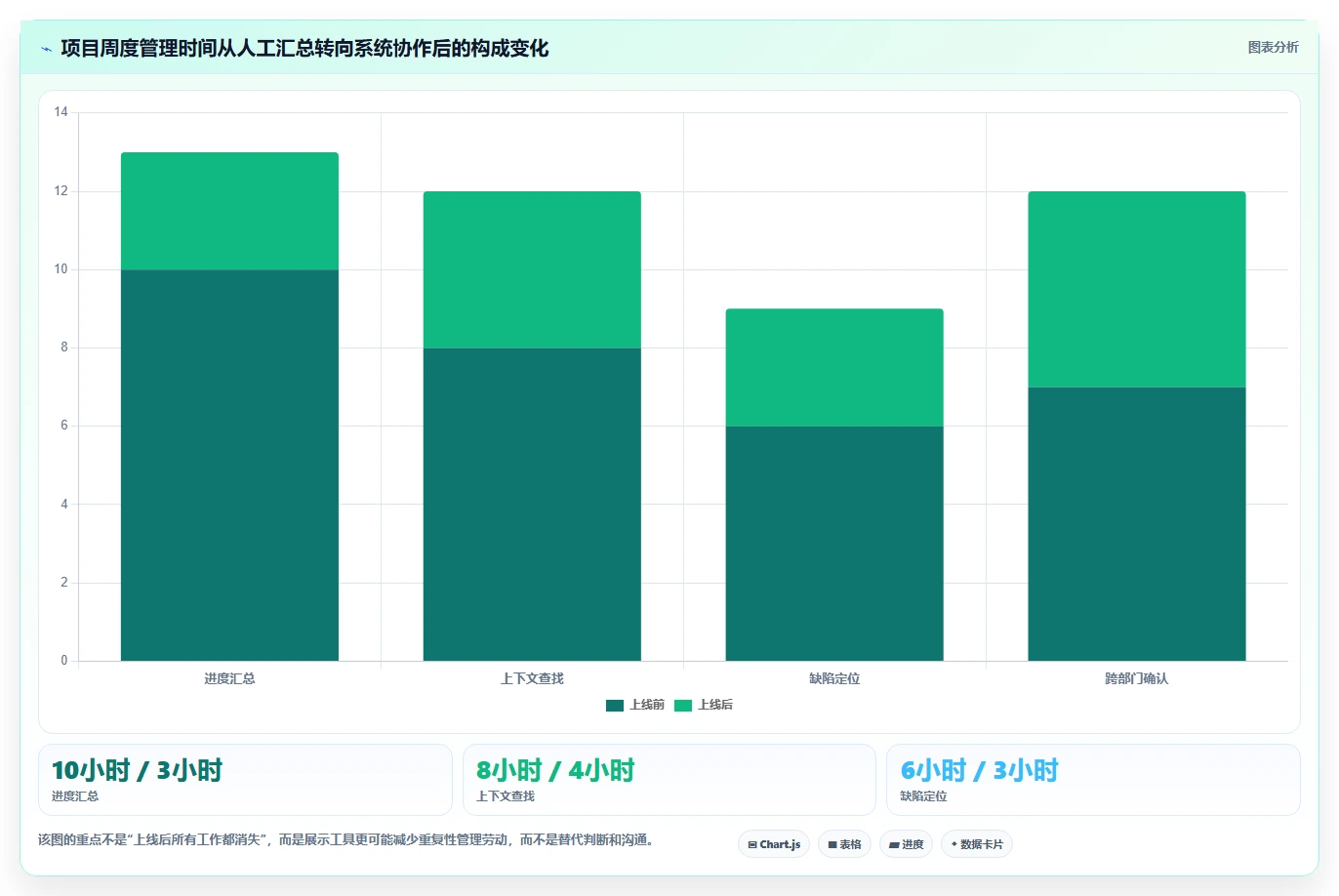The image size is (1339, 896).
Task: Click the 10小时 / 3小时 value
Action: 137,770
